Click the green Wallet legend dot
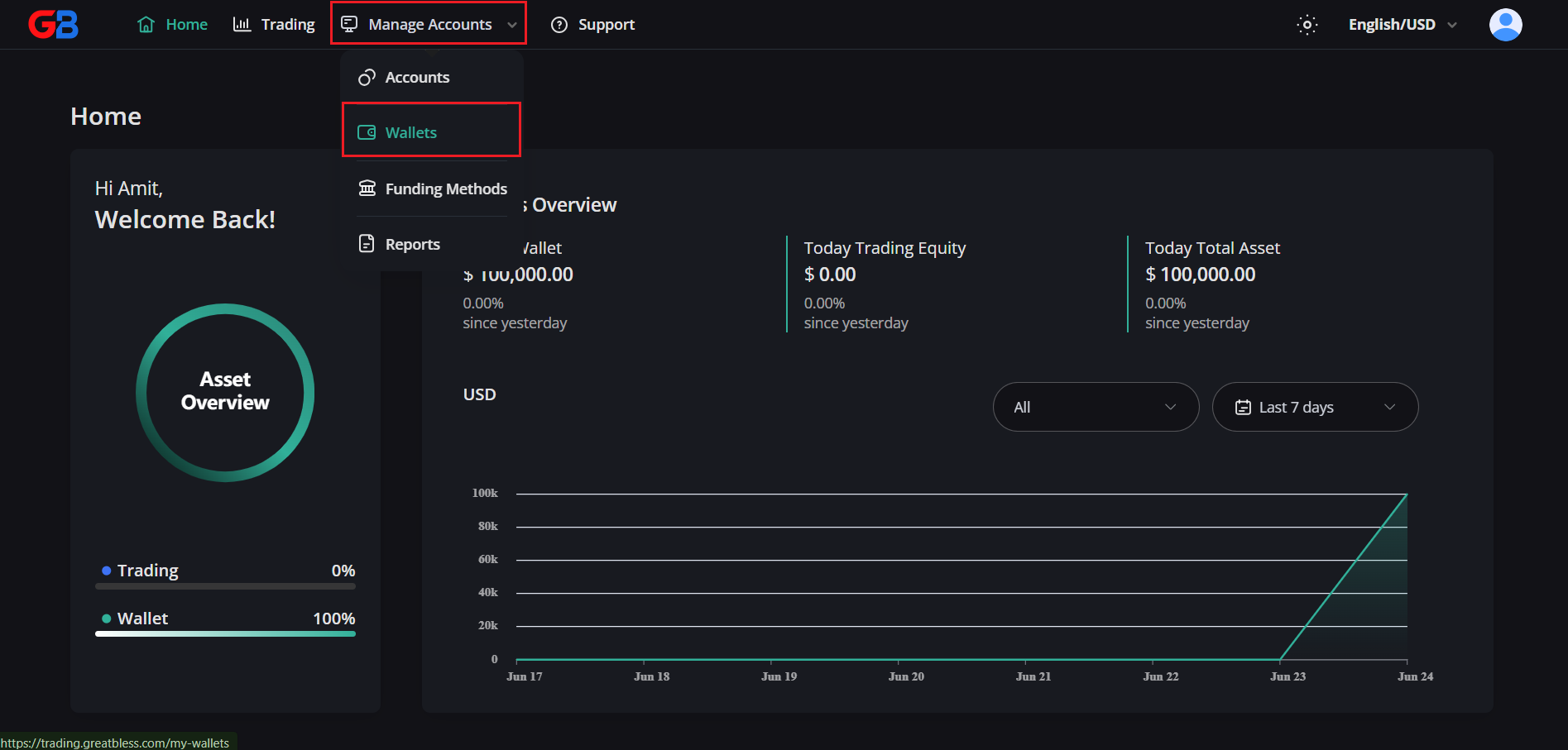This screenshot has height=750, width=1568. click(106, 619)
